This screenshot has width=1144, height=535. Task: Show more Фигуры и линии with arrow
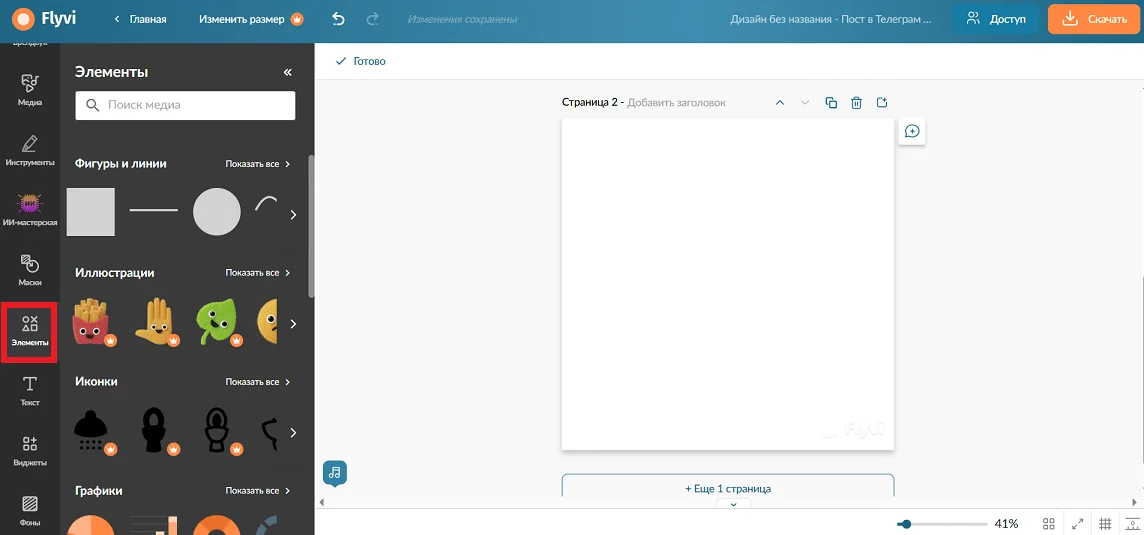pos(293,215)
